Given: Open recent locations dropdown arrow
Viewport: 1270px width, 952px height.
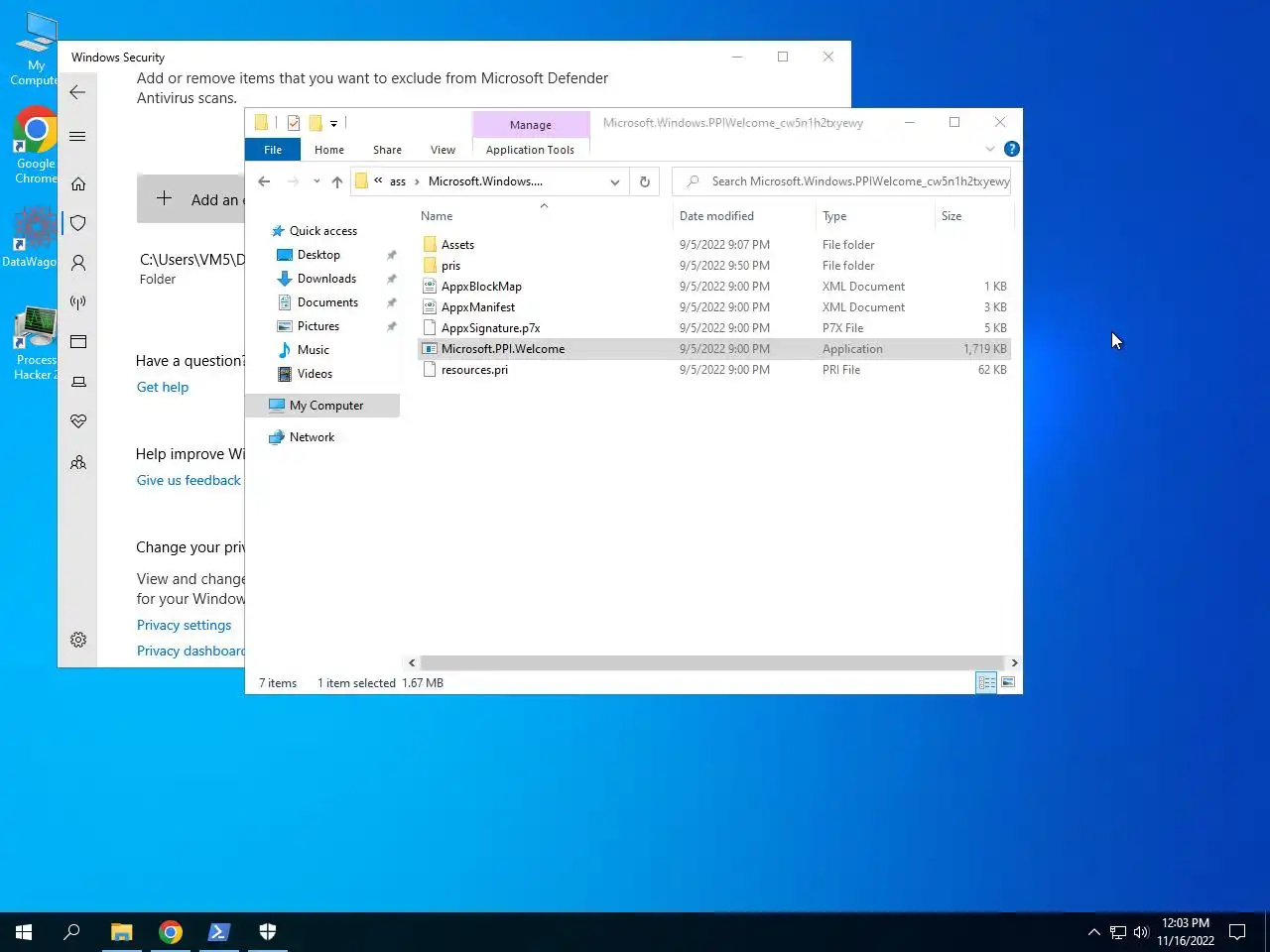Looking at the screenshot, I should point(317,181).
